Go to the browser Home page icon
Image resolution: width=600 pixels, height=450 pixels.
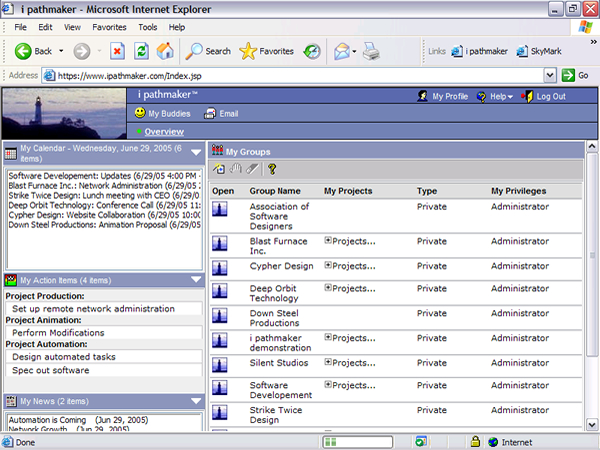[x=165, y=51]
